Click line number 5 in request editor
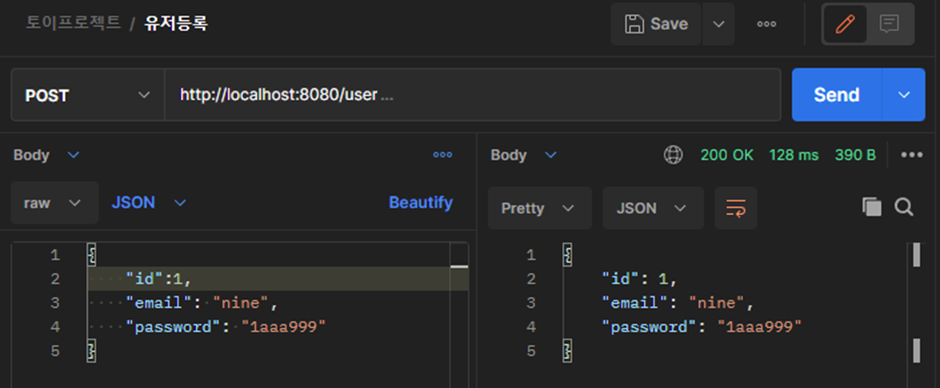 [x=55, y=351]
